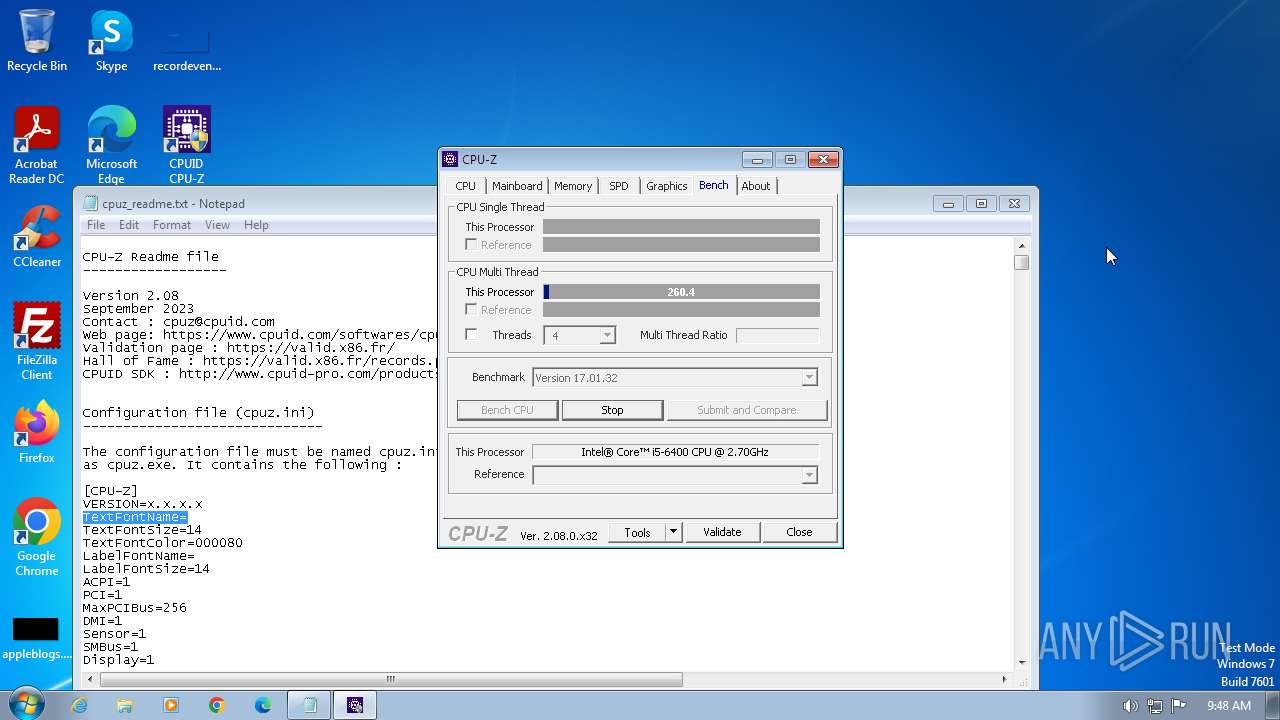Open the Benchmark version dropdown
This screenshot has height=720, width=1280.
coord(809,377)
